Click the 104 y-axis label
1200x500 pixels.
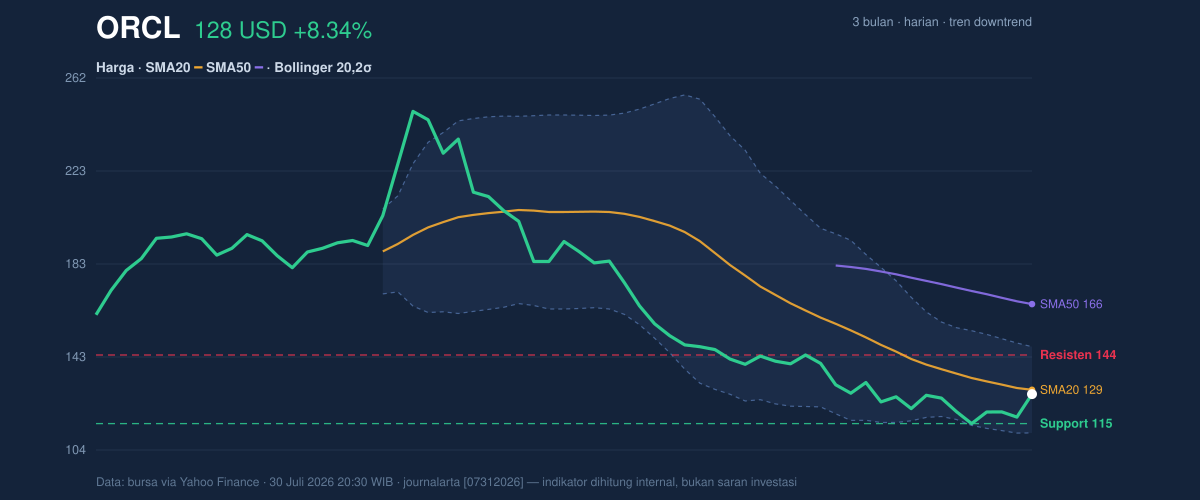tap(75, 450)
